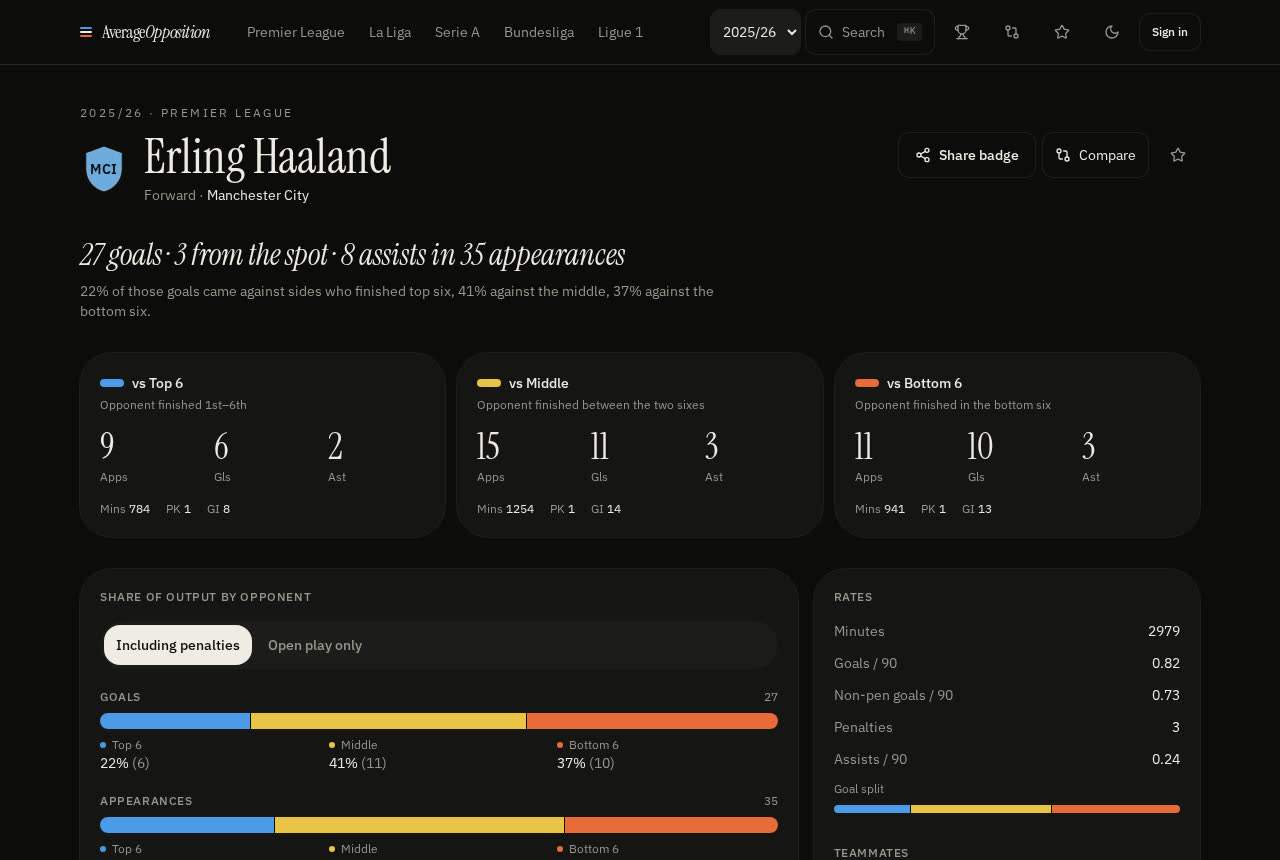The image size is (1280, 860).
Task: Click the 'Mins 784' stat on the Top 6 card
Action: [x=125, y=509]
